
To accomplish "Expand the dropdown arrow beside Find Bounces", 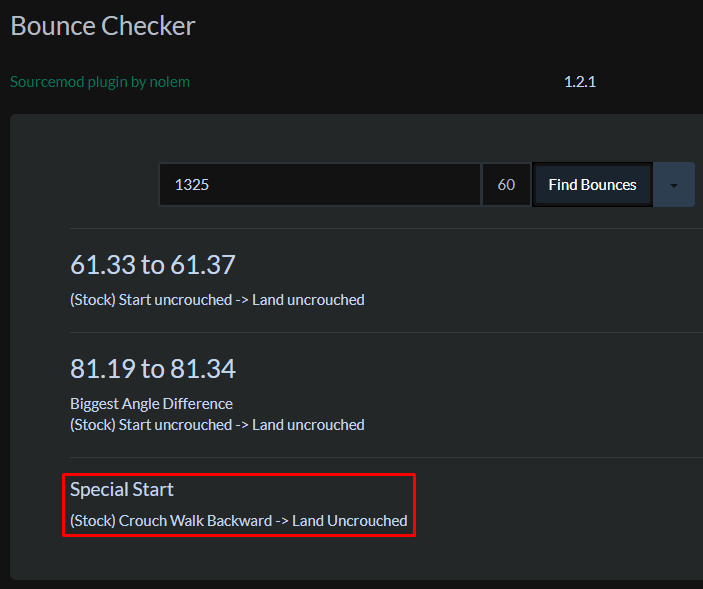I will [674, 185].
